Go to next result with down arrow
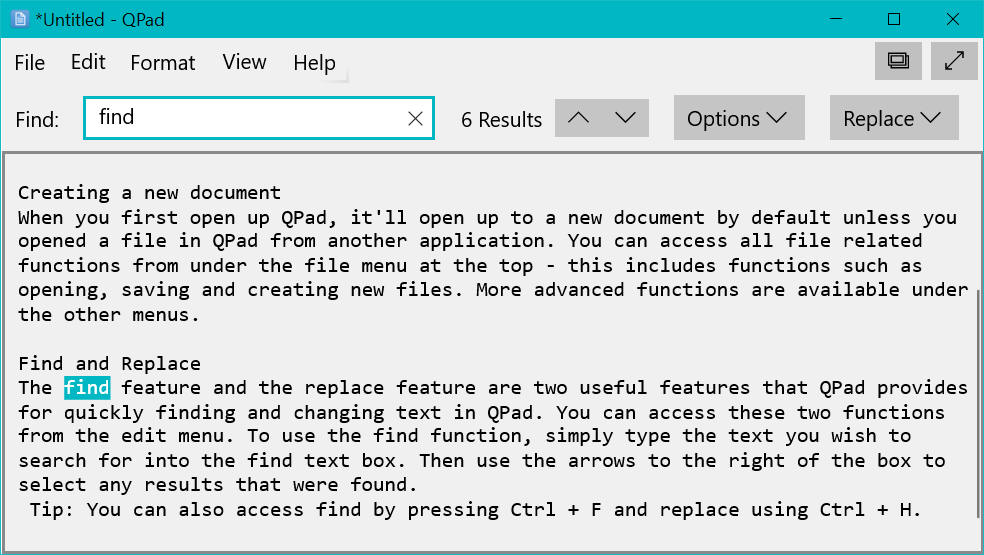 pos(626,118)
